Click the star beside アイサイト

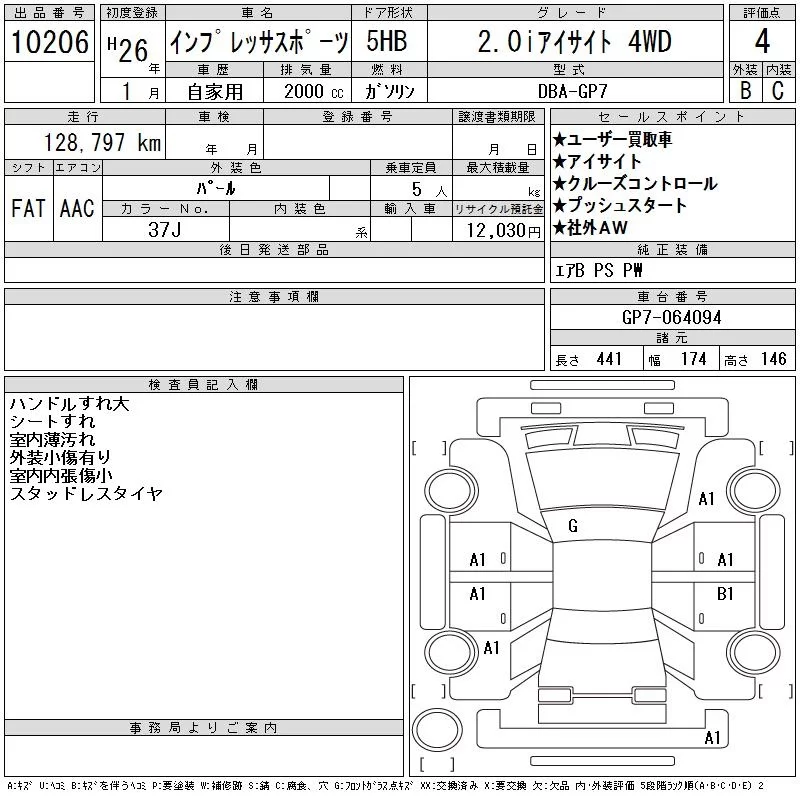[560, 162]
